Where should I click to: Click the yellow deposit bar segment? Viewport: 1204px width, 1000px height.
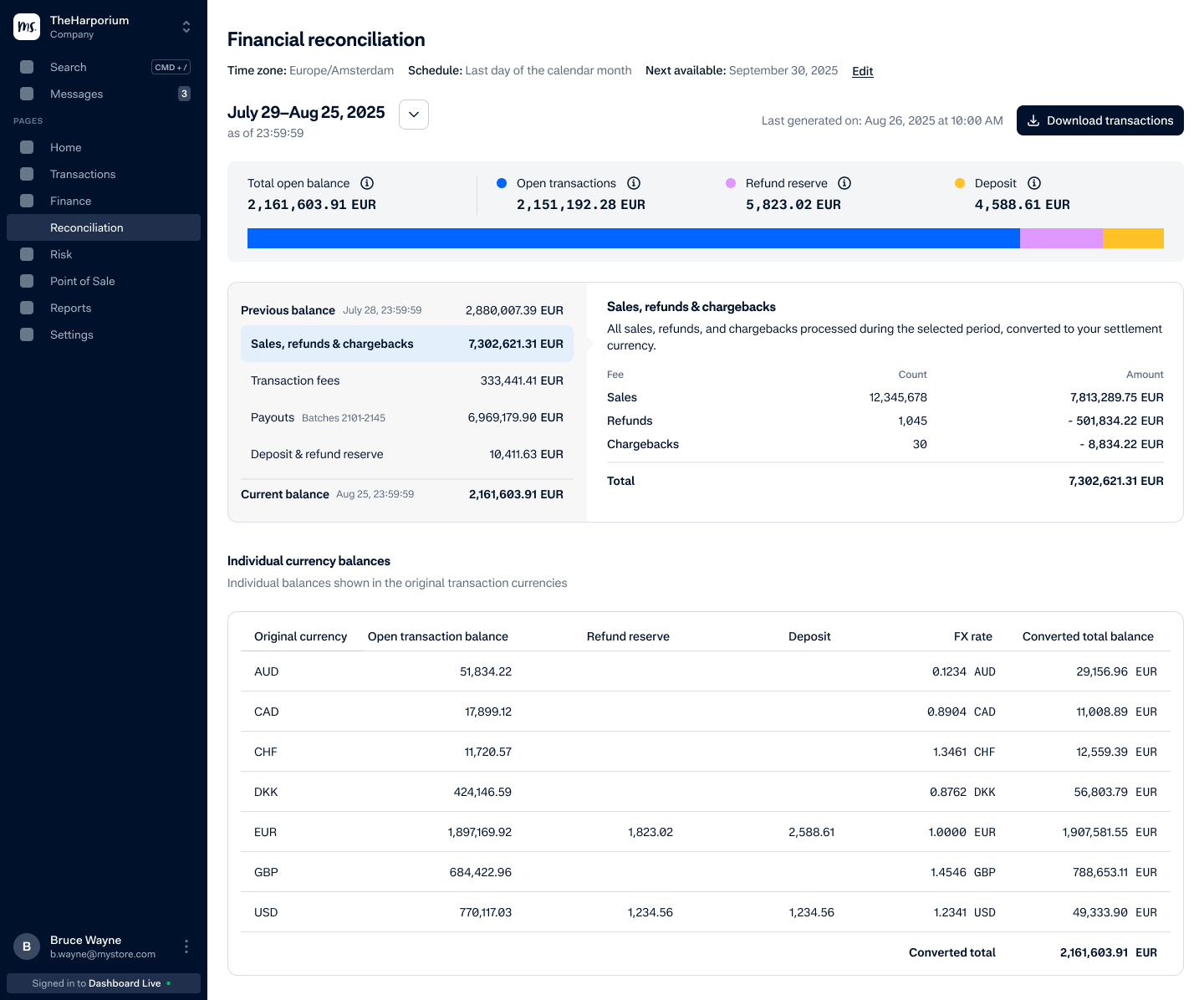[1134, 238]
